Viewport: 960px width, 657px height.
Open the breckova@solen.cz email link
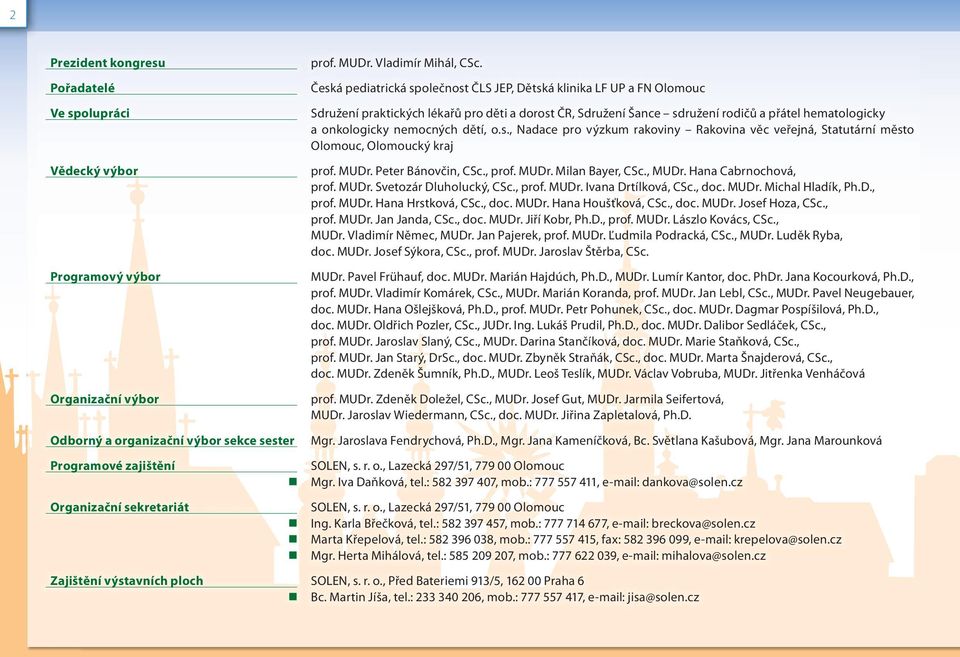point(703,524)
